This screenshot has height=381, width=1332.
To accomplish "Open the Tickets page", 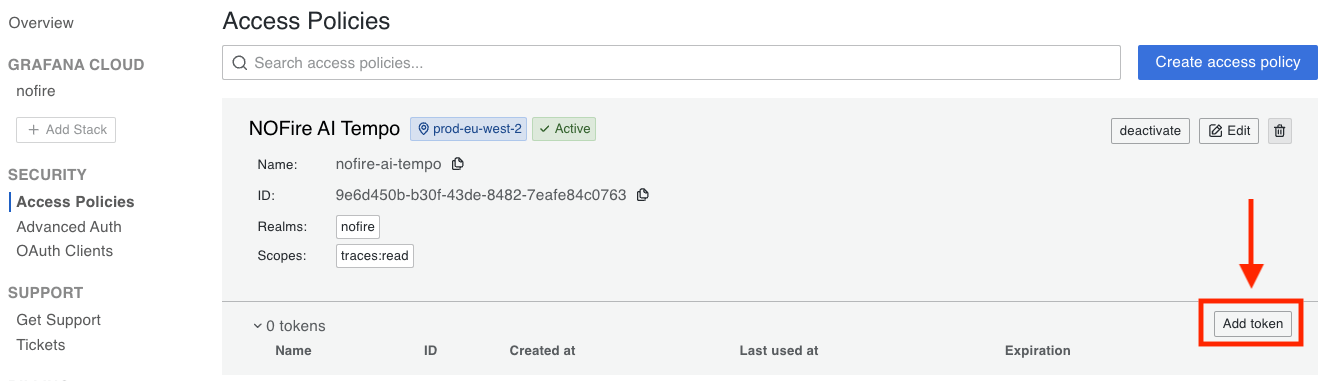I will (41, 345).
